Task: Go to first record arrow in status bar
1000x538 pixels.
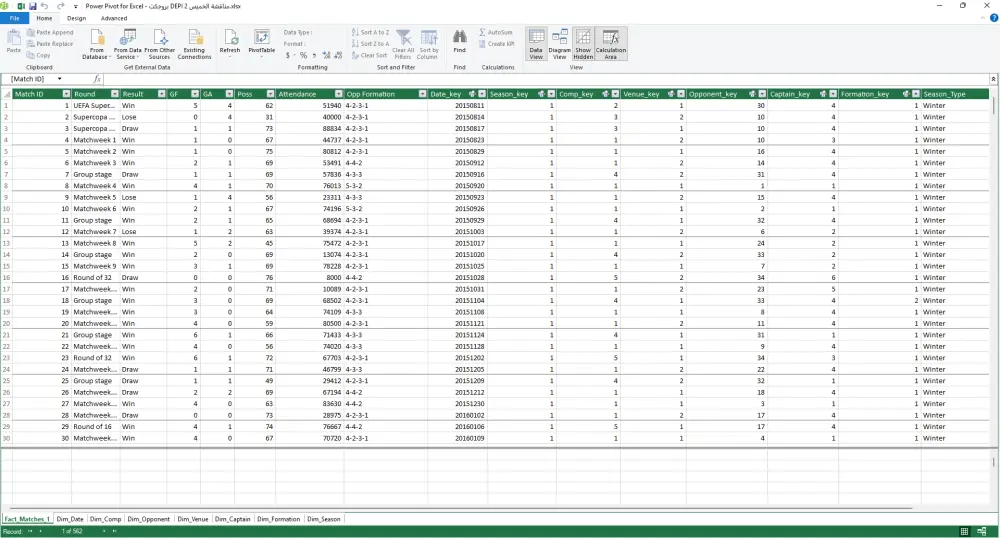Action: tap(30, 532)
